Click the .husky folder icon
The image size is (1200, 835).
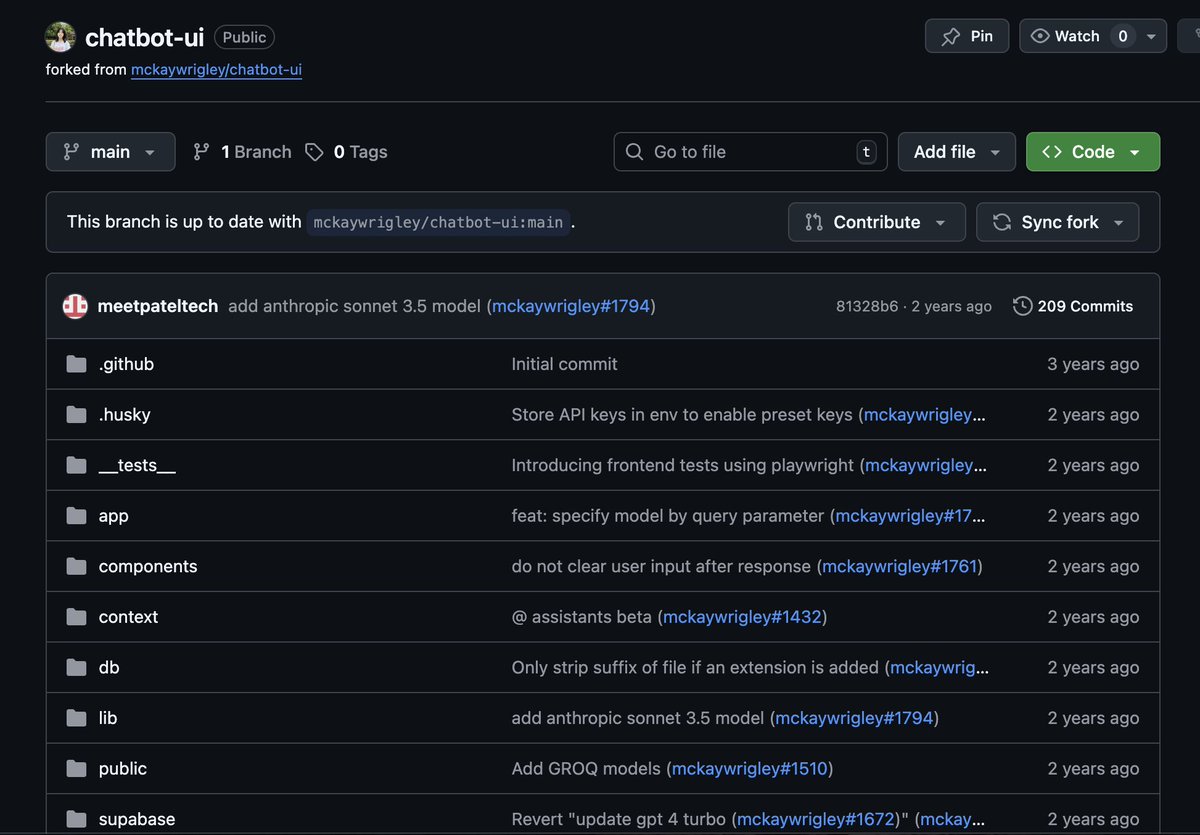point(76,414)
